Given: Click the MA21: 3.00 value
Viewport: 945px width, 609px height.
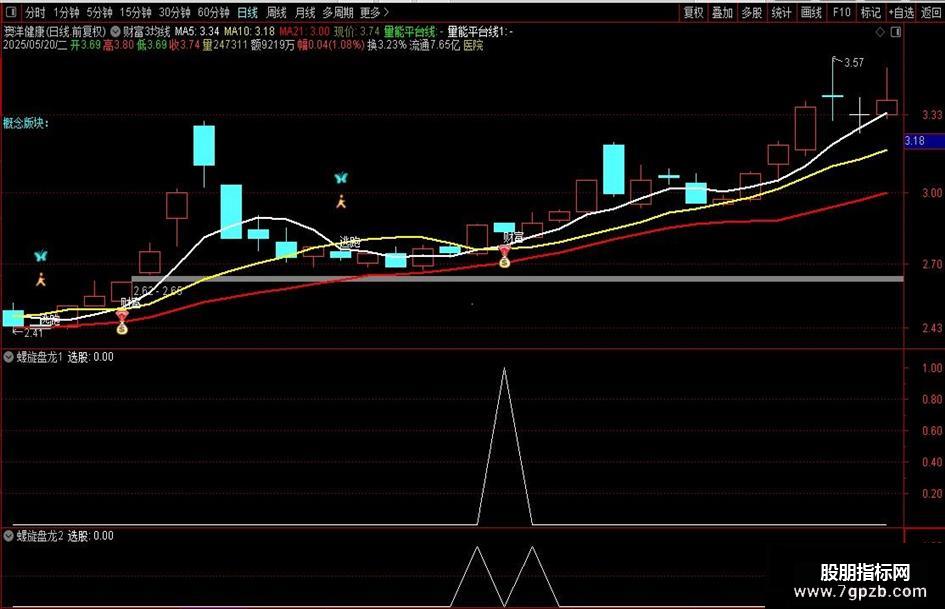Looking at the screenshot, I should click(304, 31).
